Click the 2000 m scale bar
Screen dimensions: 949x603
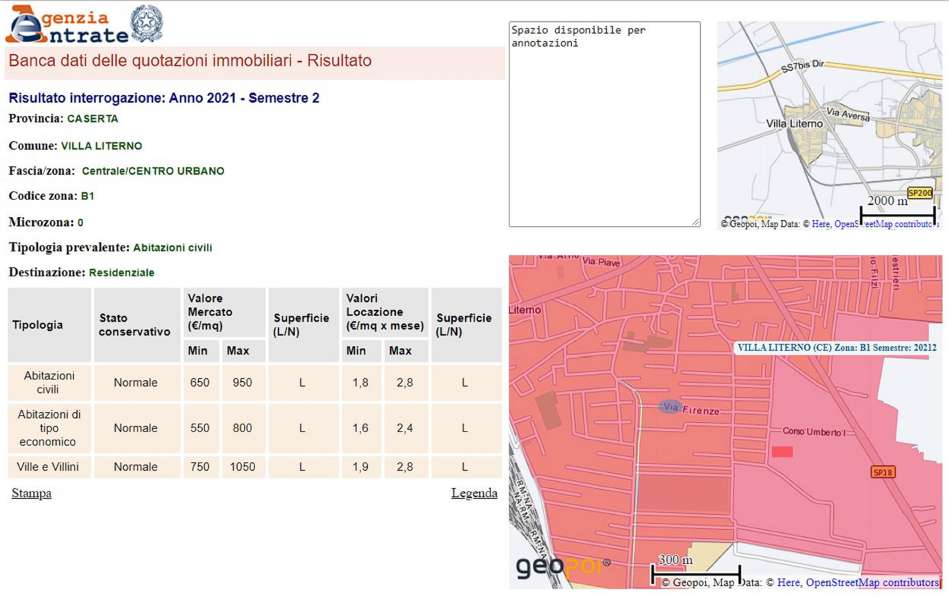[x=897, y=212]
